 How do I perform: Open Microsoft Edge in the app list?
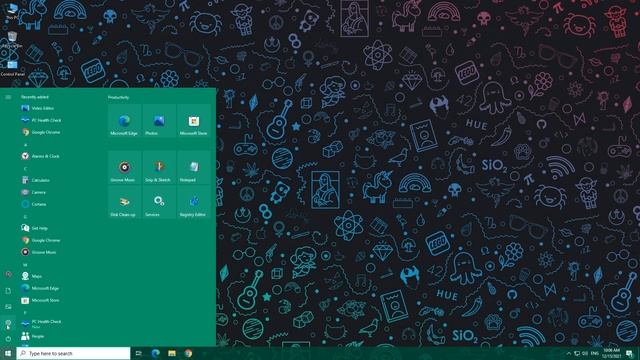(59, 288)
